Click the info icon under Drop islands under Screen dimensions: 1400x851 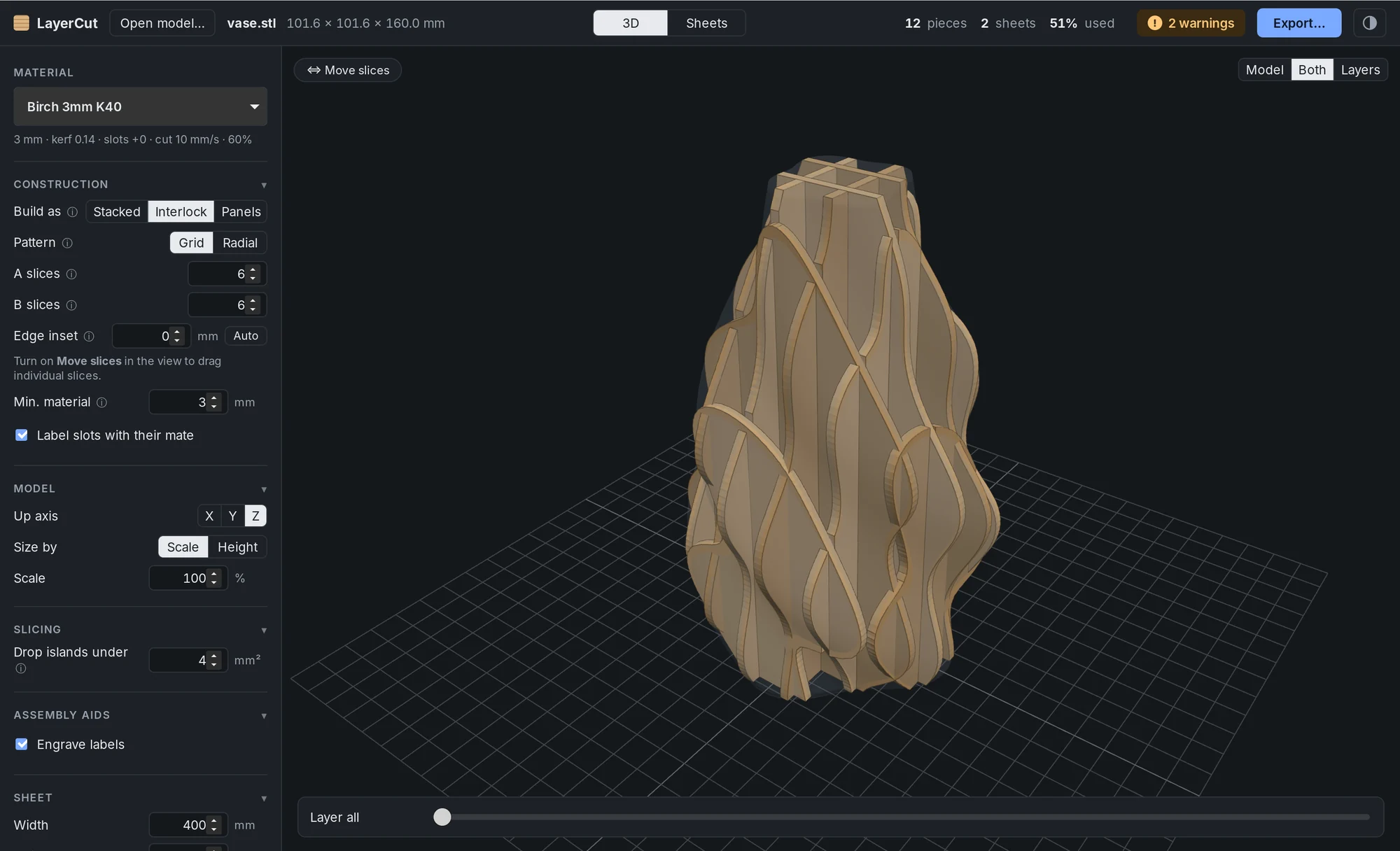(21, 668)
